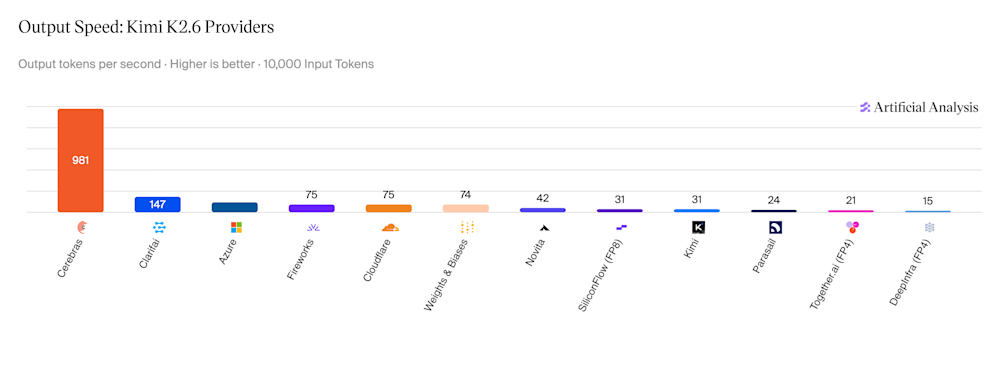
Task: Select the Kimi K logo icon
Action: point(698,227)
